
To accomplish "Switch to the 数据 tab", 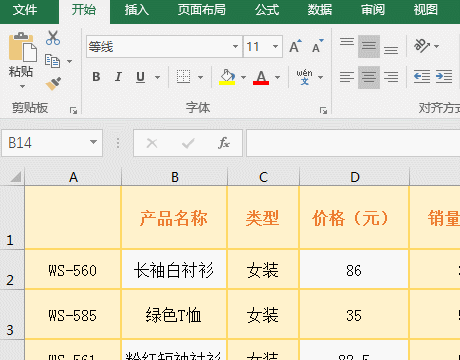I will [320, 10].
